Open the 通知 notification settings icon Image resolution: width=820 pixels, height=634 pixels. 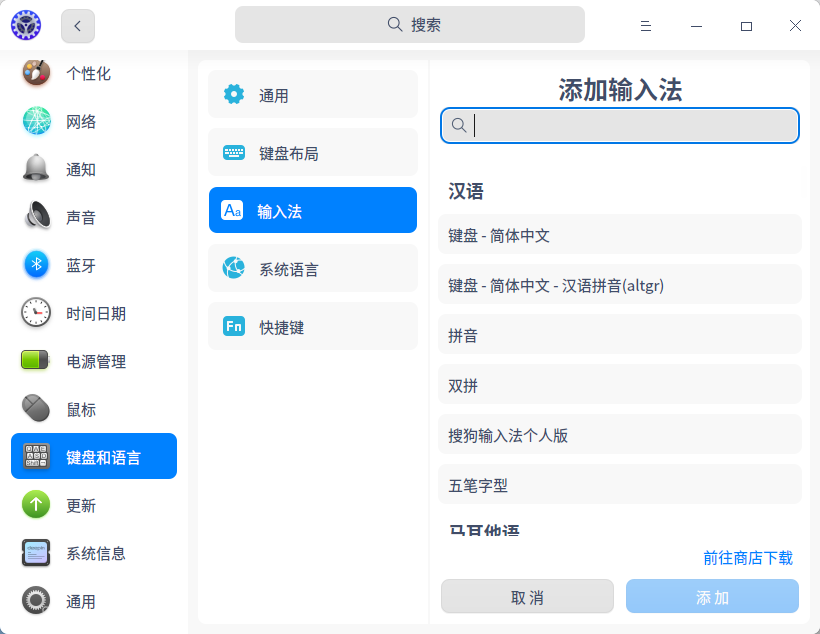[36, 169]
